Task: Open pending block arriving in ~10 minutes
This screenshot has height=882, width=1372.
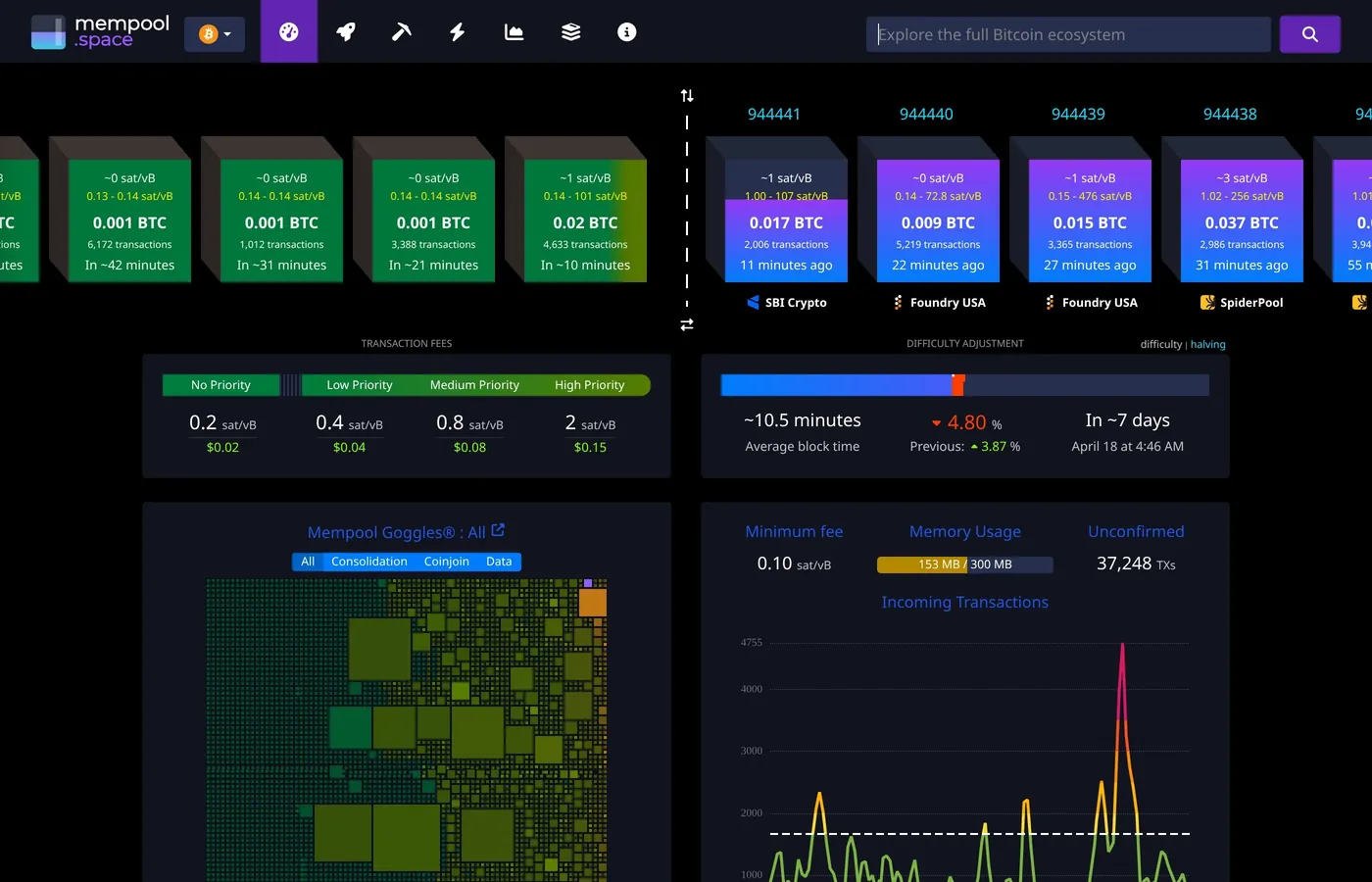Action: click(x=585, y=220)
